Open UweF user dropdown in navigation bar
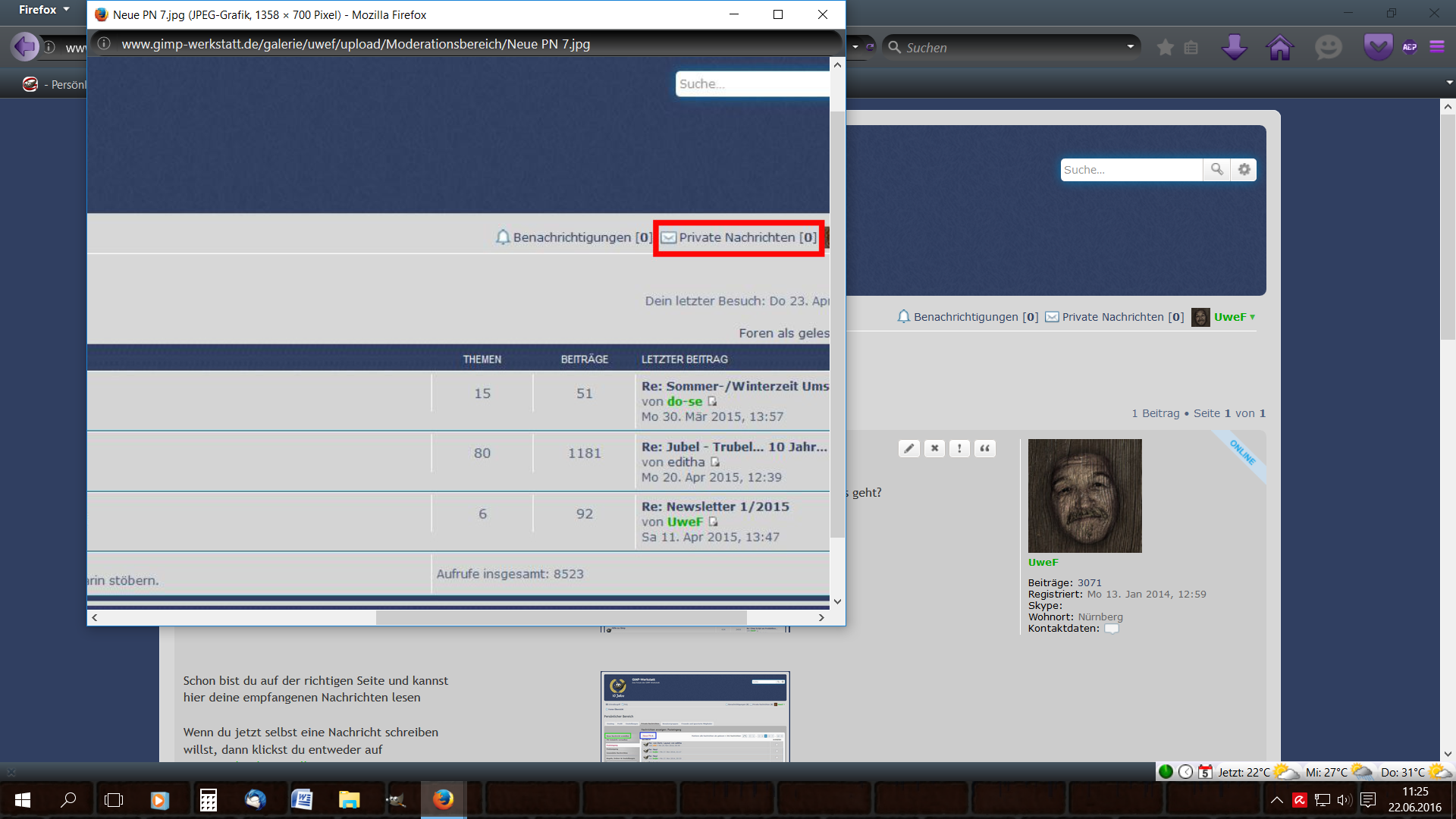This screenshot has height=819, width=1456. (1234, 317)
